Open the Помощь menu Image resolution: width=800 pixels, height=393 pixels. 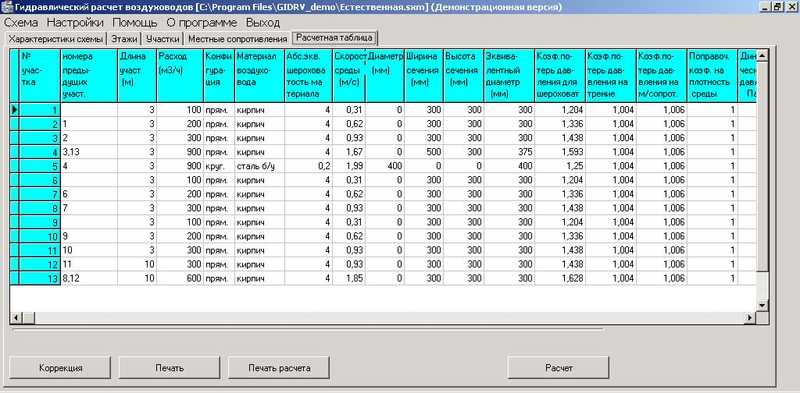[135, 23]
